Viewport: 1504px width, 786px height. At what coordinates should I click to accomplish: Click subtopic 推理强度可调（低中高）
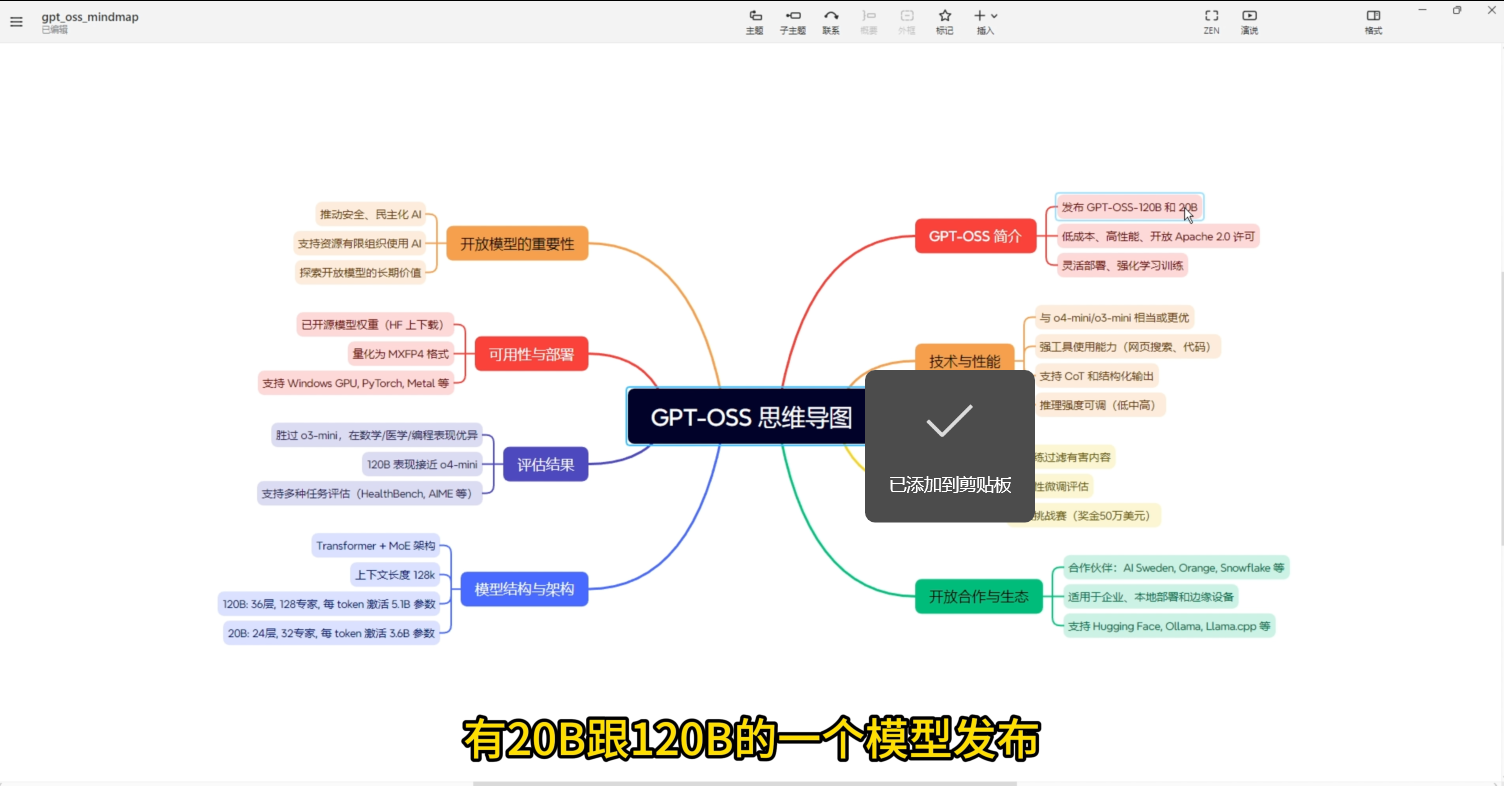1100,405
